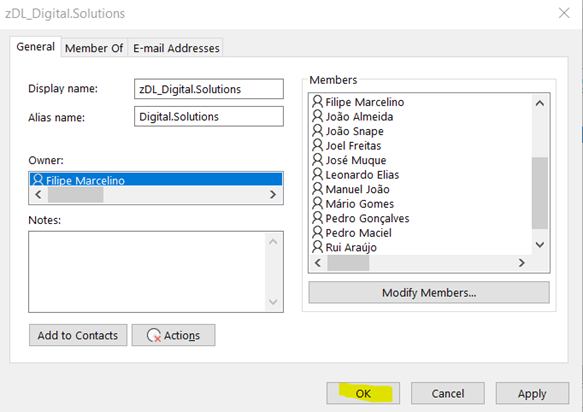Select owner name Filipe Marcelino
Viewport: 583px width, 412px height.
tap(85, 181)
